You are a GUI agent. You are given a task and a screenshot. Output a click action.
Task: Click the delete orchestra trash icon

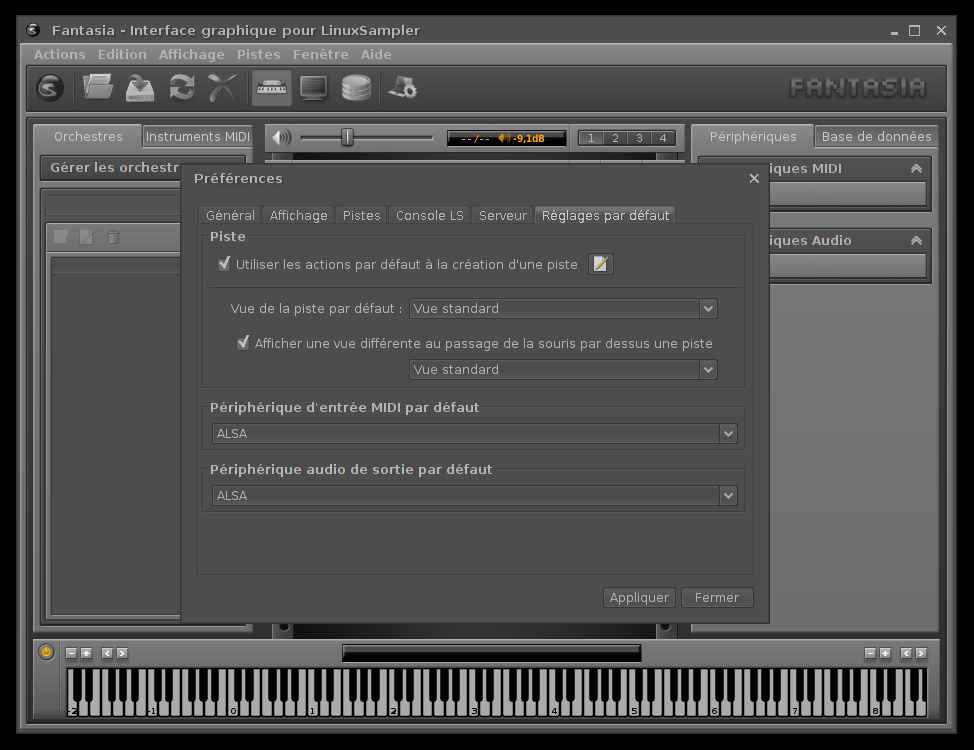click(113, 237)
